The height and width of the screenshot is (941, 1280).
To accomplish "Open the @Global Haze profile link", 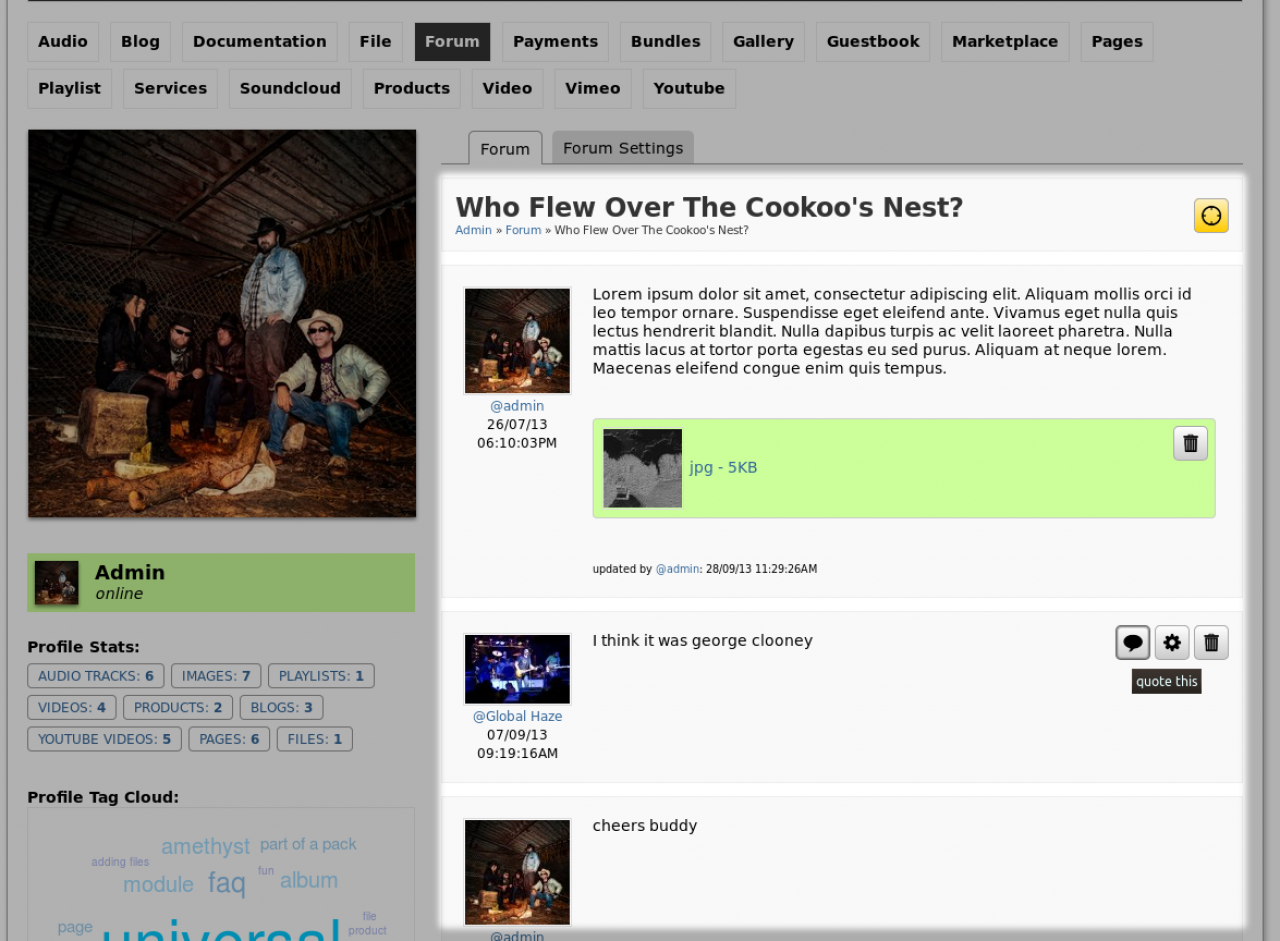I will [x=517, y=716].
